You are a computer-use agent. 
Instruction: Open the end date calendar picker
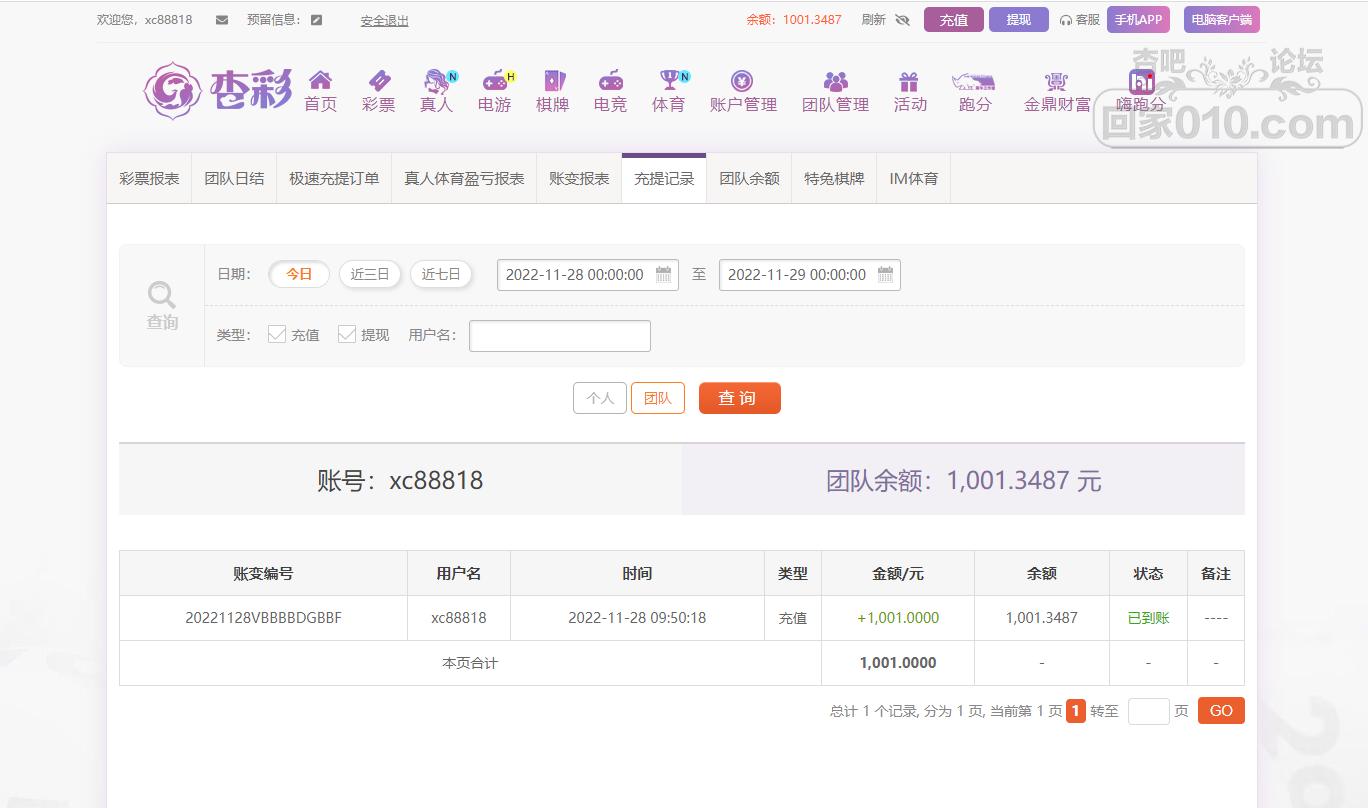(885, 275)
